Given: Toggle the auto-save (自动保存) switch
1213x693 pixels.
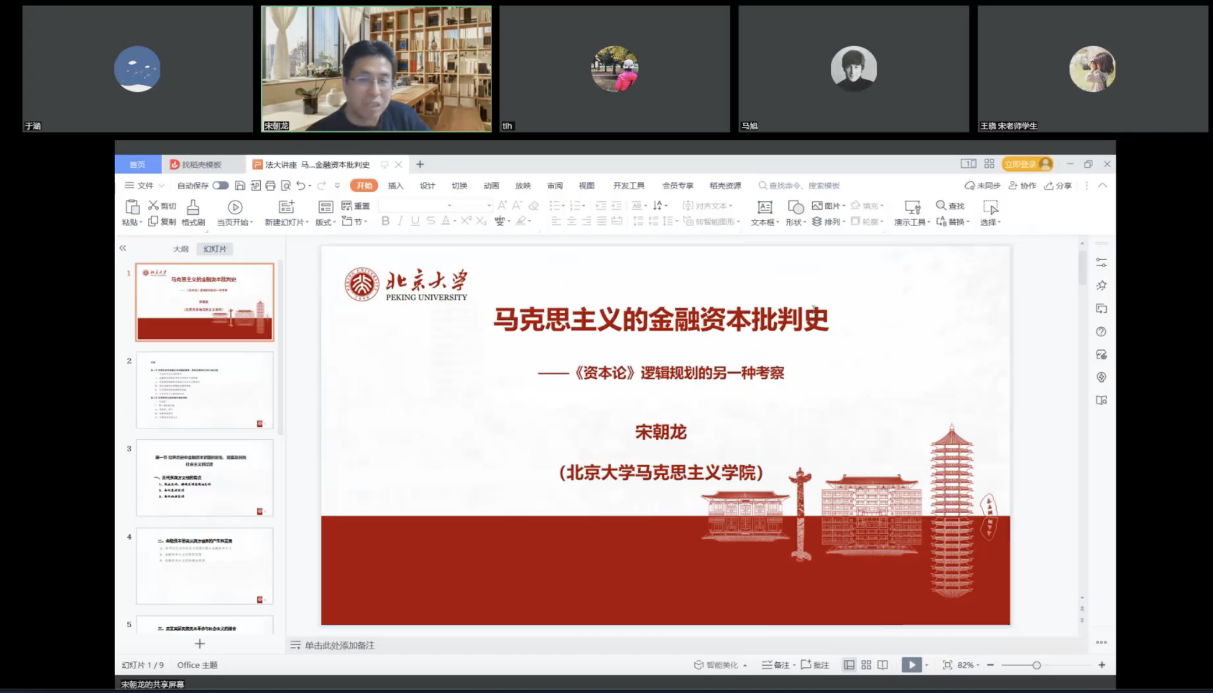Looking at the screenshot, I should (220, 186).
